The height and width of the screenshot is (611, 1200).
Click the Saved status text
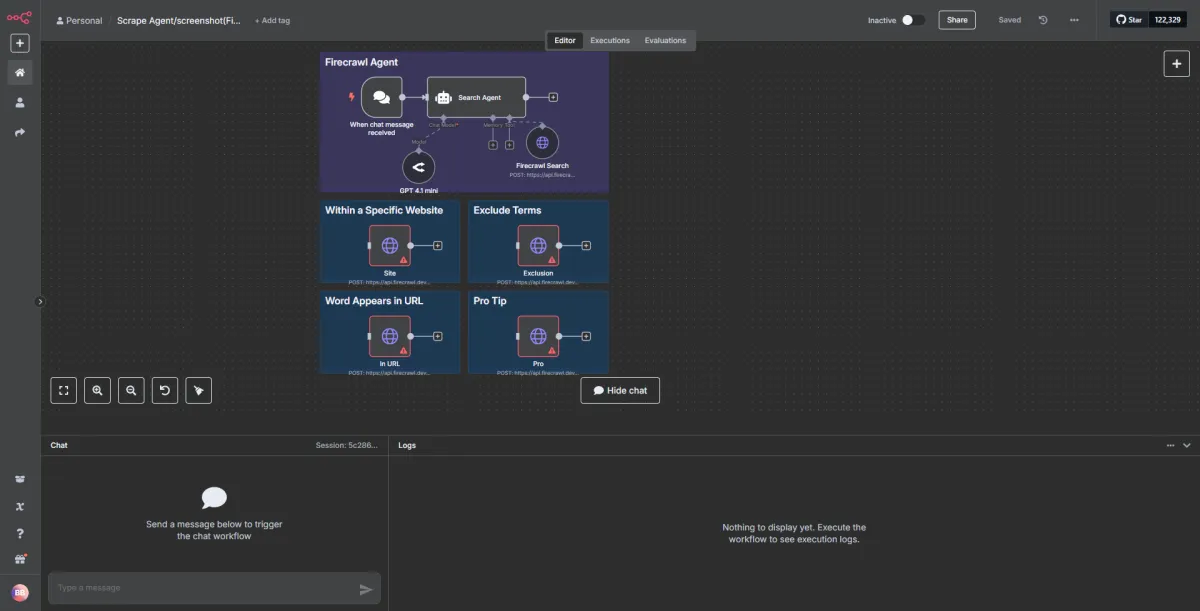1010,20
